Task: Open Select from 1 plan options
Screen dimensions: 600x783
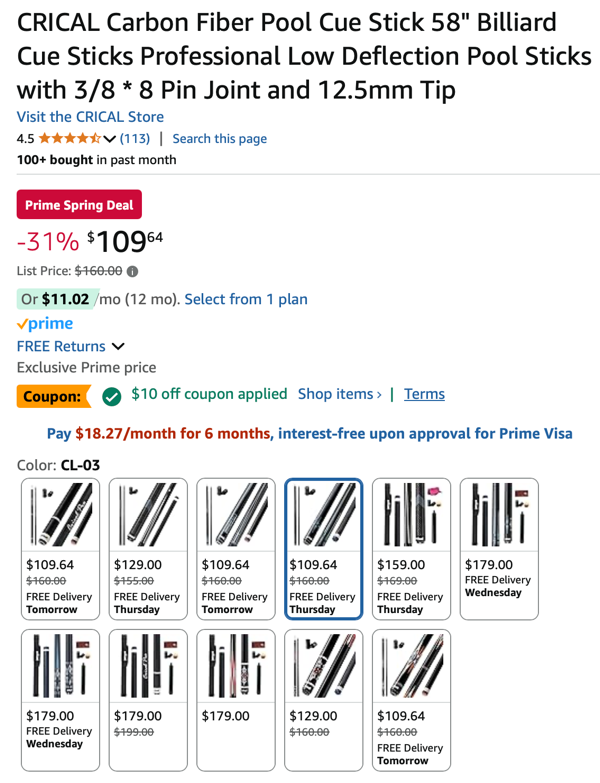Action: [x=246, y=299]
